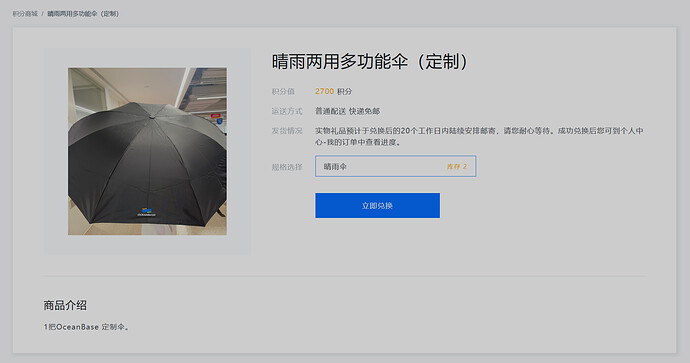690x363 pixels.
Task: Click the 1把OceanBase 定制伞 description text
Action: (x=86, y=327)
